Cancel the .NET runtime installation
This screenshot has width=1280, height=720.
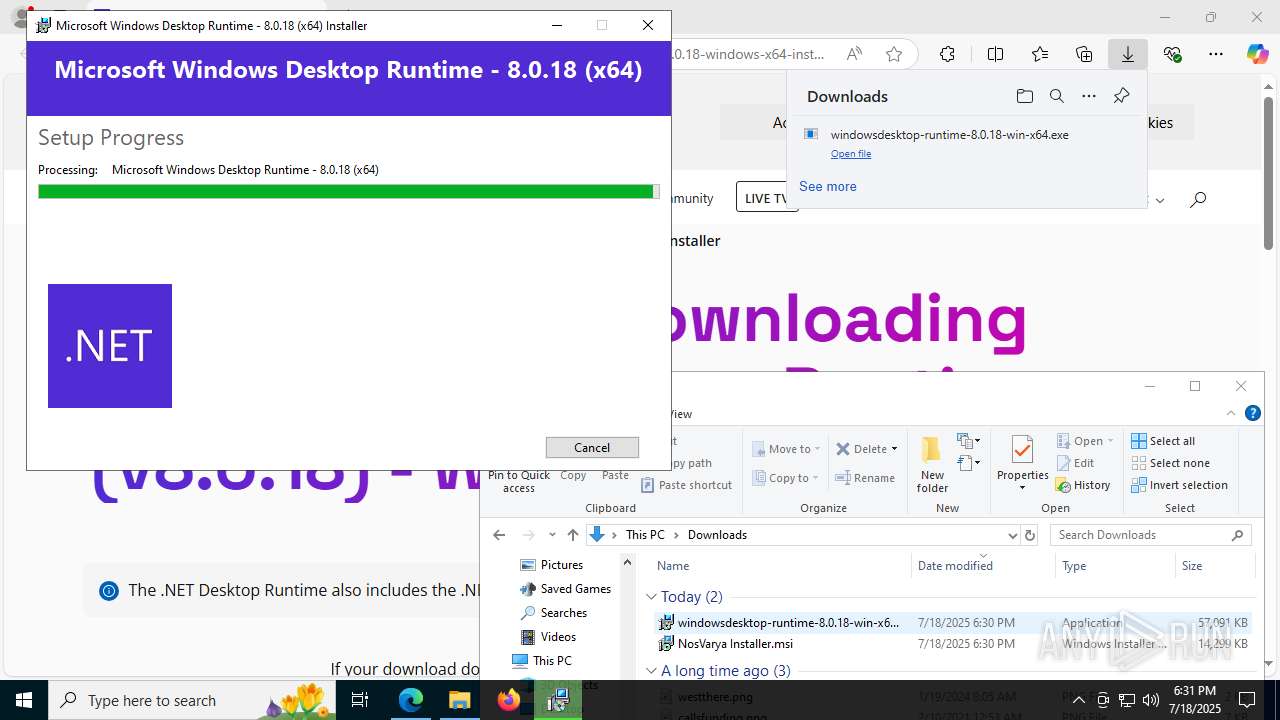click(592, 447)
